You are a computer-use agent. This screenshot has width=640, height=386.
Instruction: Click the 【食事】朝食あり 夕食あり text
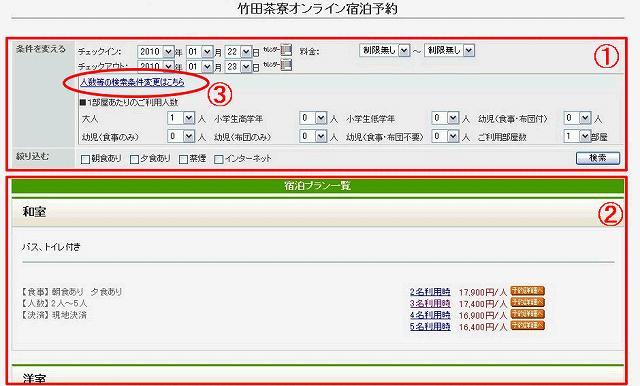71,292
